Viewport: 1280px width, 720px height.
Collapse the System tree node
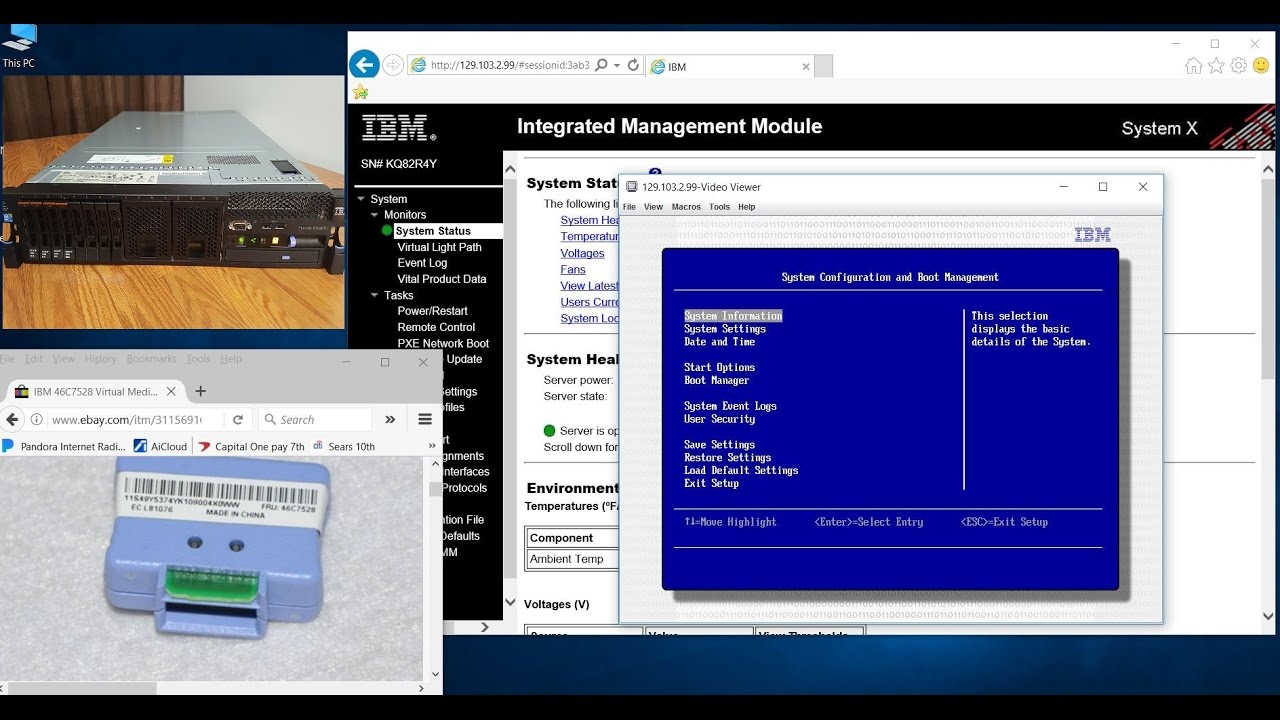361,199
